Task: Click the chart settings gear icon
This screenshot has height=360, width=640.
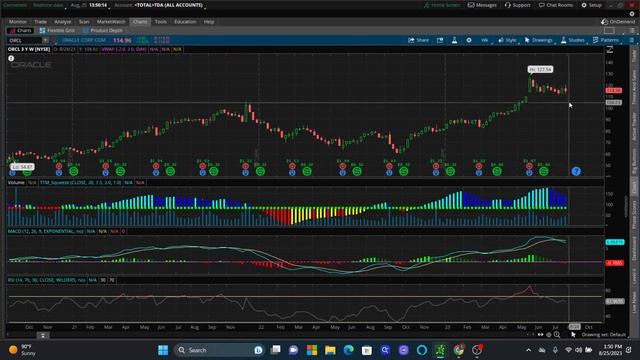Action: (x=469, y=40)
